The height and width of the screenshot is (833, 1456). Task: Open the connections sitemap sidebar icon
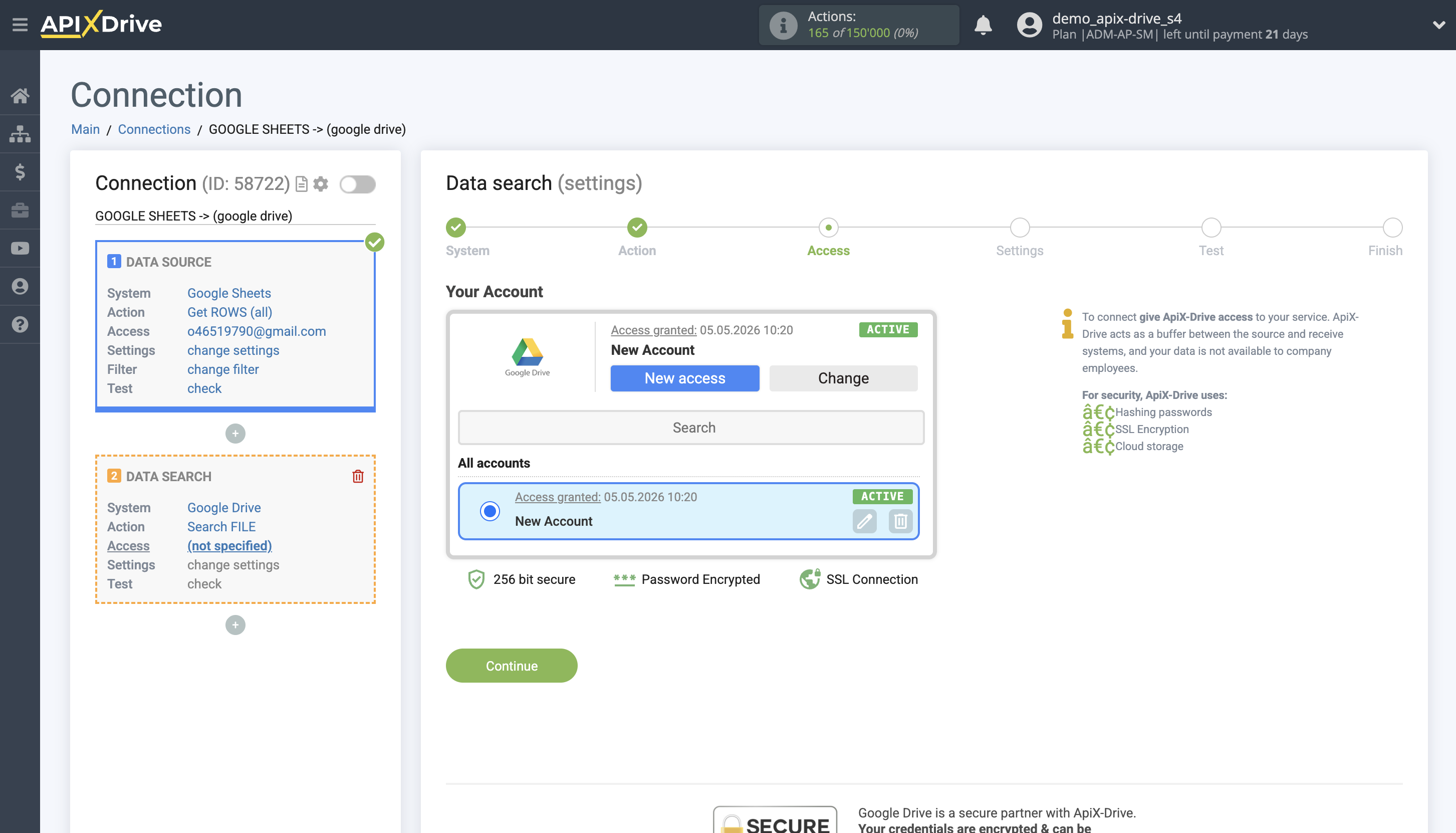click(20, 134)
